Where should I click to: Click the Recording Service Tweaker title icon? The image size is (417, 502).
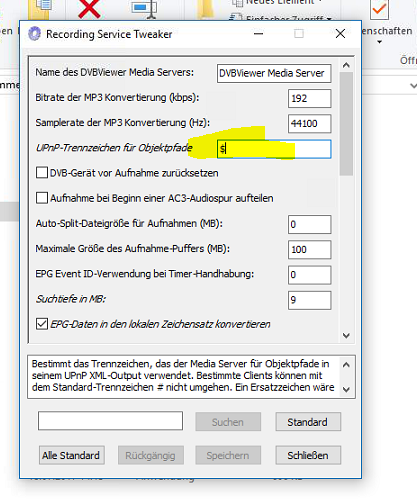(x=34, y=34)
